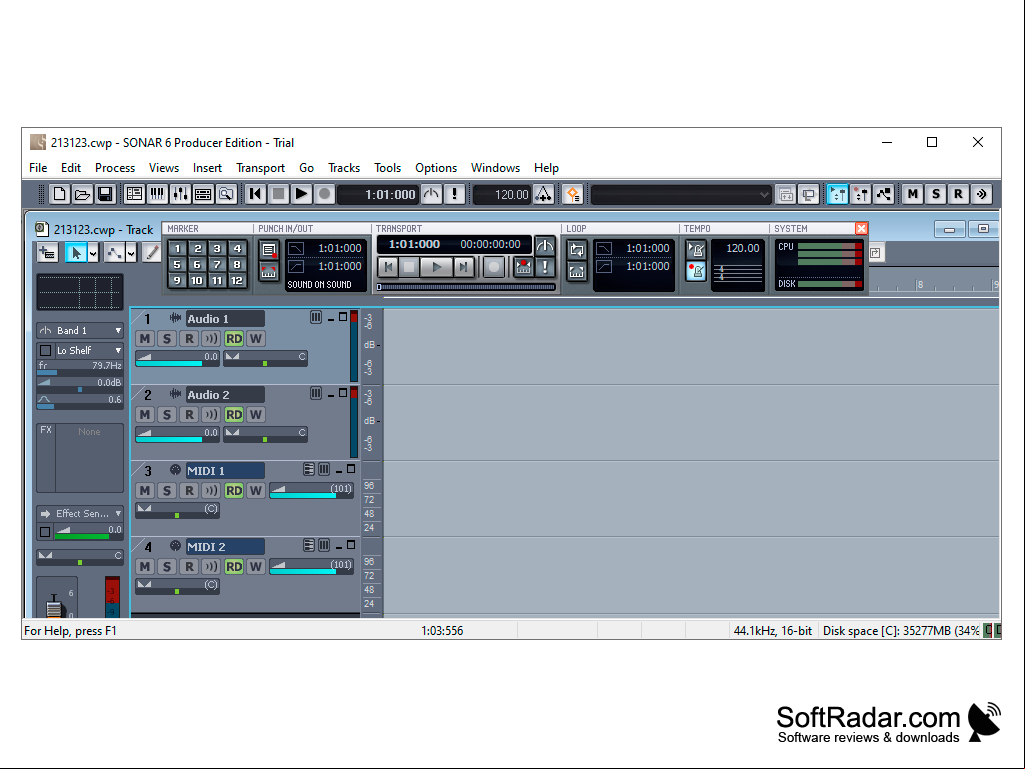Click the MIDI 2 track name field
The height and width of the screenshot is (769, 1025).
[x=226, y=547]
